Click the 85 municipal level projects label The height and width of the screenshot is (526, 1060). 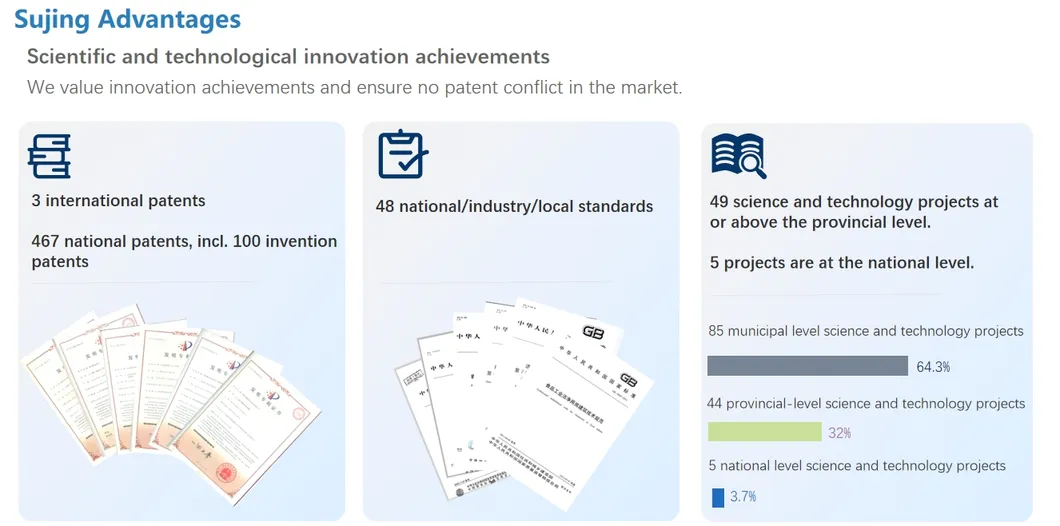pos(865,331)
